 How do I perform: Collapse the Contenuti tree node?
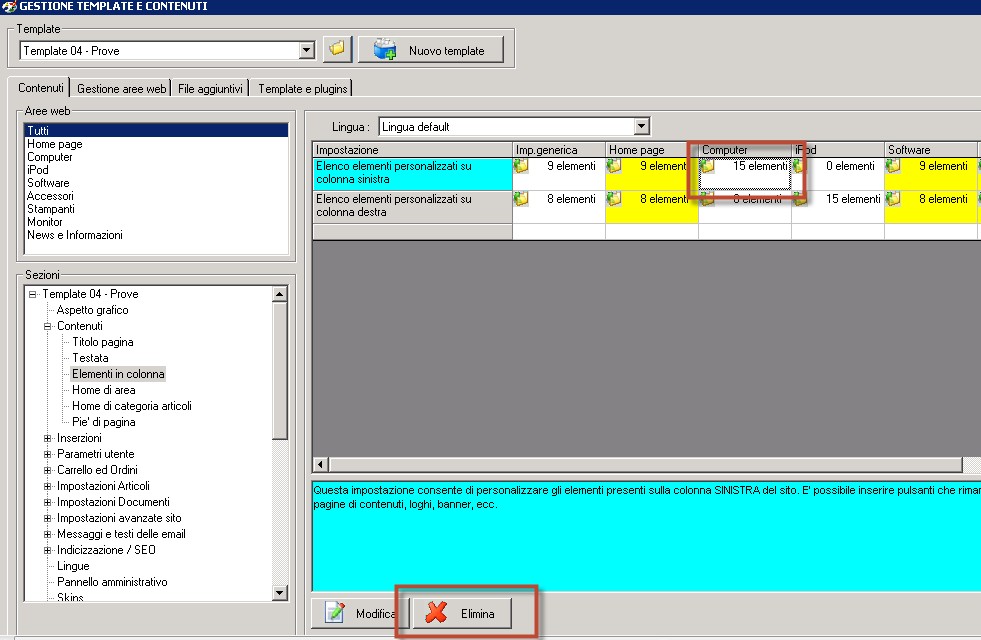[48, 326]
